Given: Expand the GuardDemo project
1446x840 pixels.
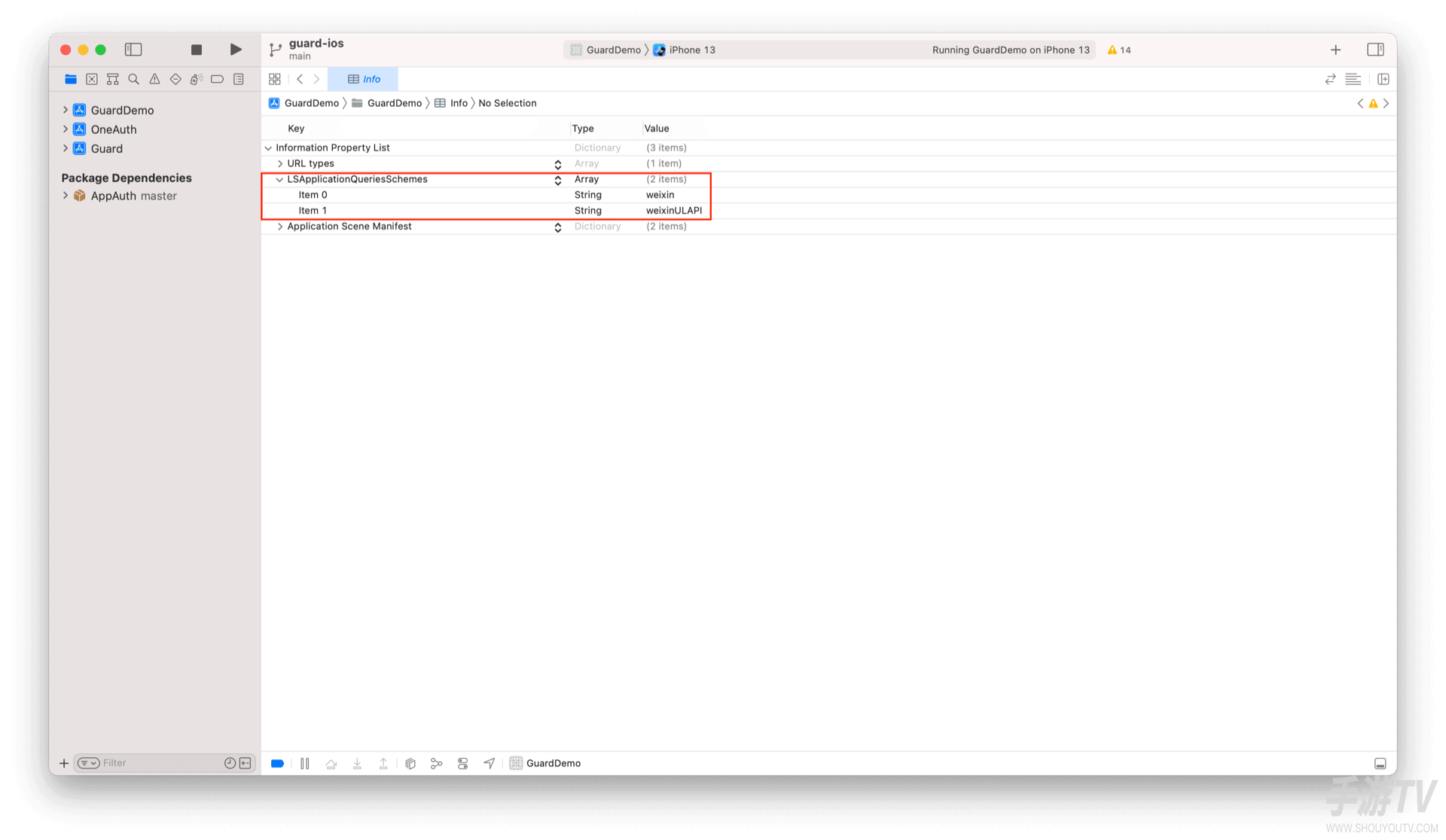Looking at the screenshot, I should coord(66,110).
